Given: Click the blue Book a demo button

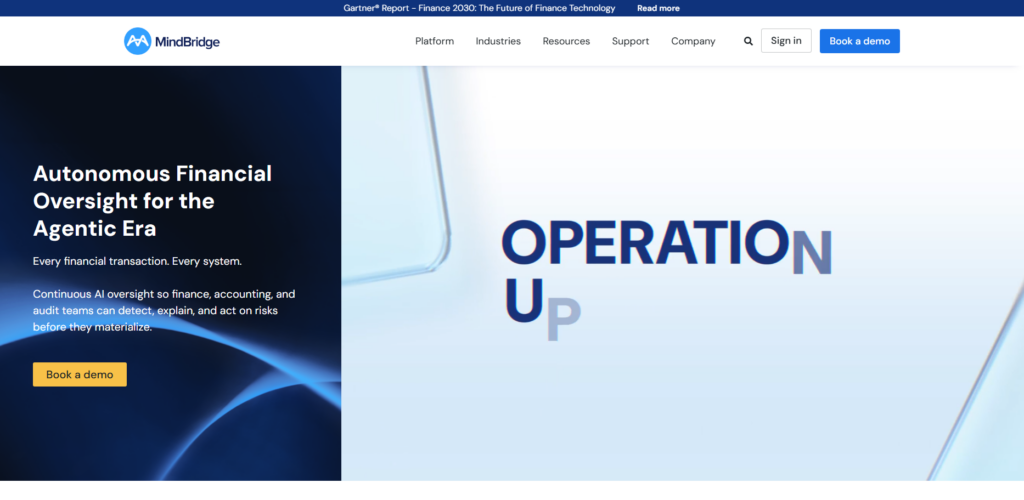Looking at the screenshot, I should click(x=859, y=41).
